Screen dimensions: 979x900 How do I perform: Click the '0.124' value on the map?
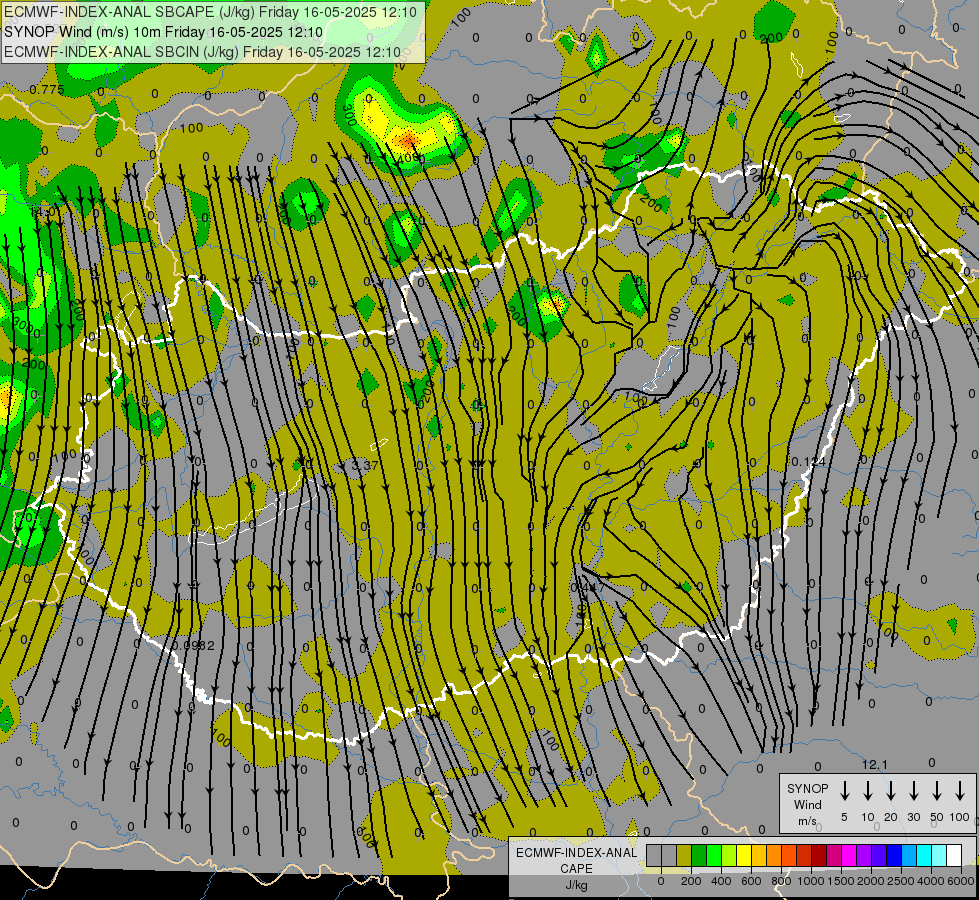(x=808, y=462)
